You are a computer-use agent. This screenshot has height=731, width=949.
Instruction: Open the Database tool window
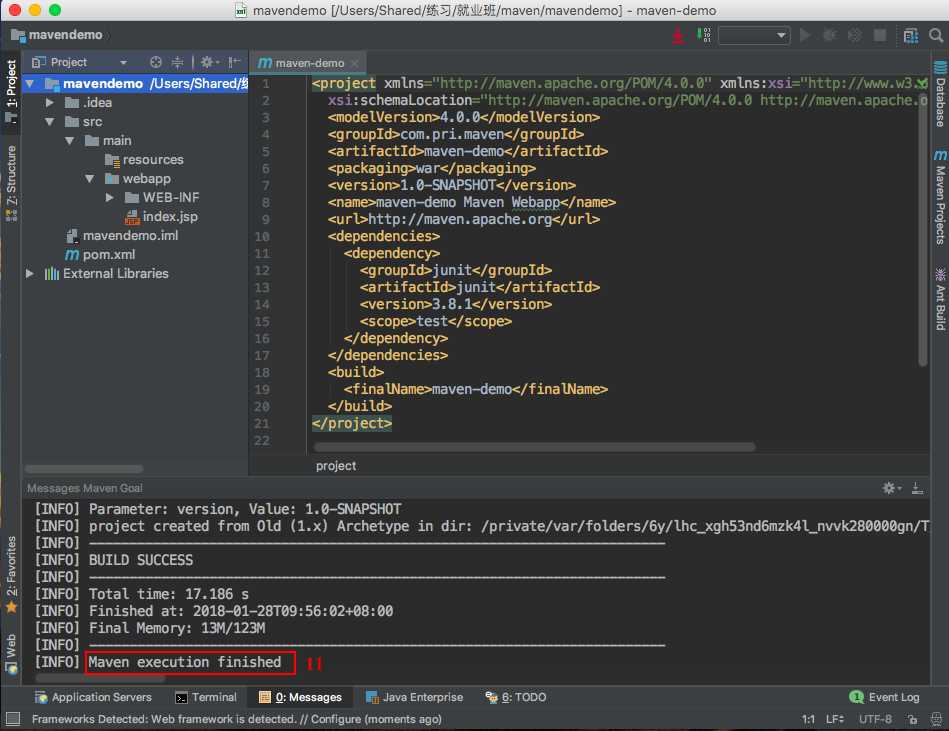coord(940,94)
